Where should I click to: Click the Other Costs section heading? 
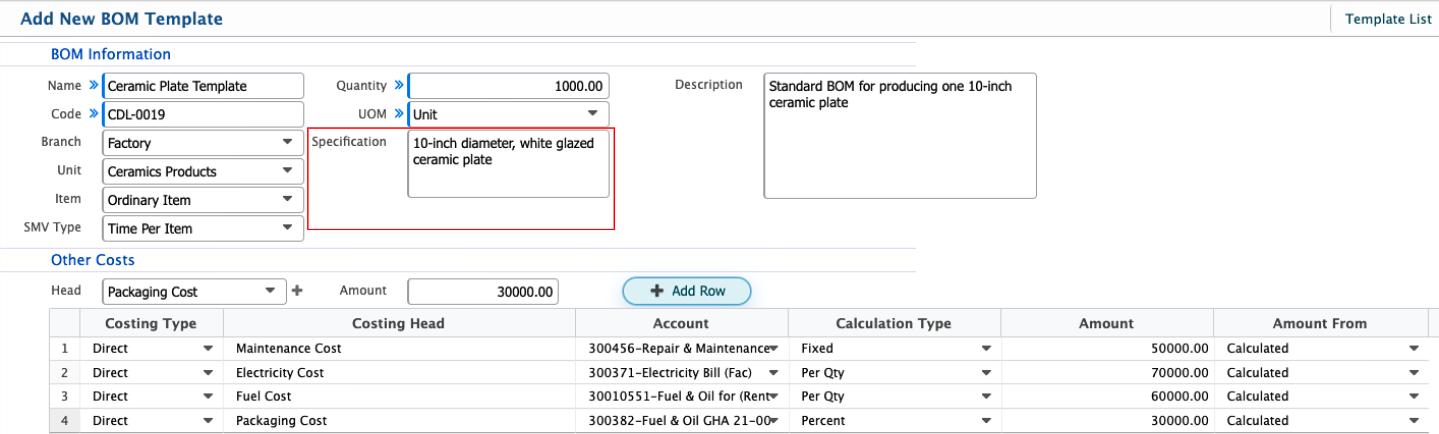pos(93,260)
